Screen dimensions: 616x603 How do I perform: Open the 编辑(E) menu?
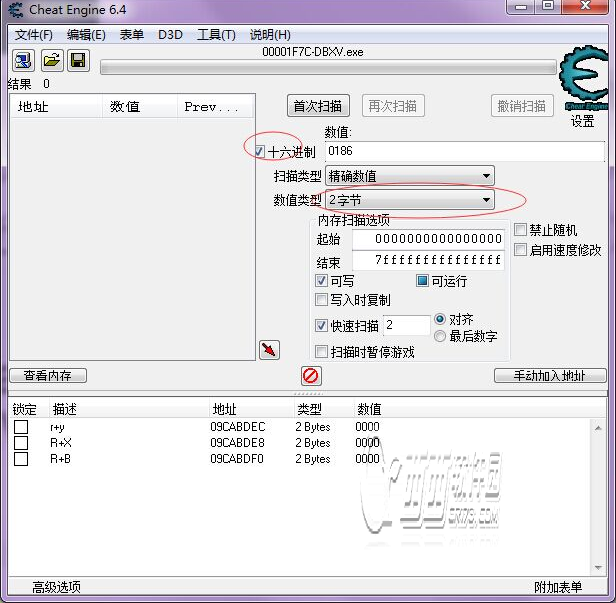(x=86, y=35)
